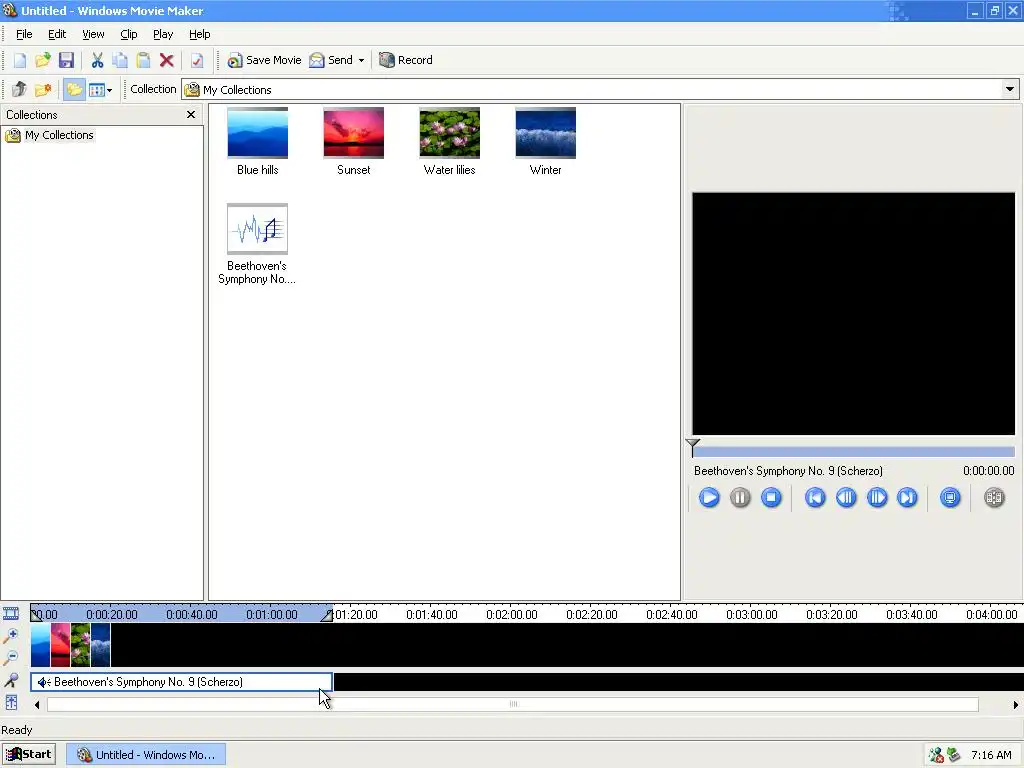The width and height of the screenshot is (1024, 768).
Task: Select My Collections in the tree
Action: coord(59,135)
